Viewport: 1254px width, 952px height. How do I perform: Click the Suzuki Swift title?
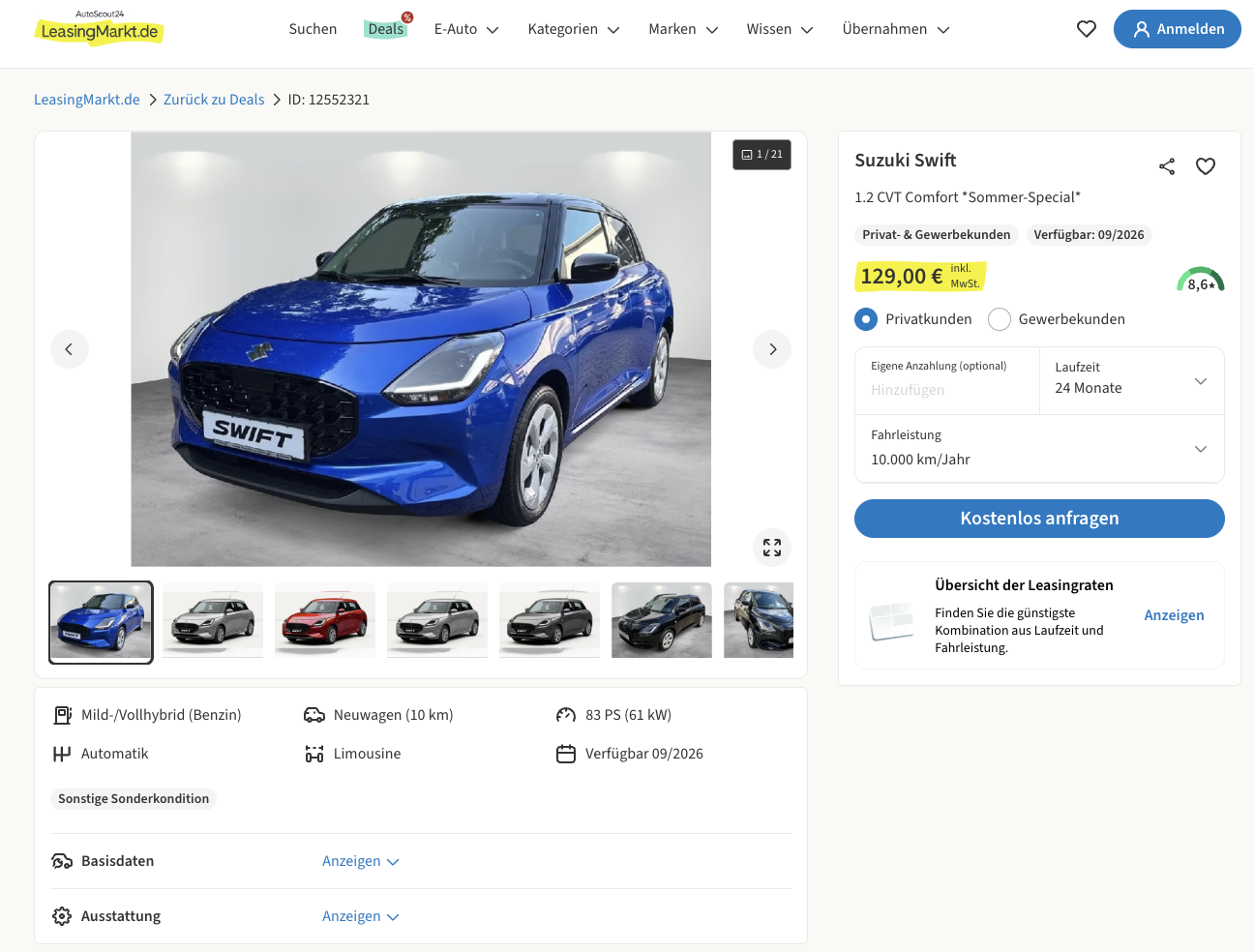(x=906, y=161)
